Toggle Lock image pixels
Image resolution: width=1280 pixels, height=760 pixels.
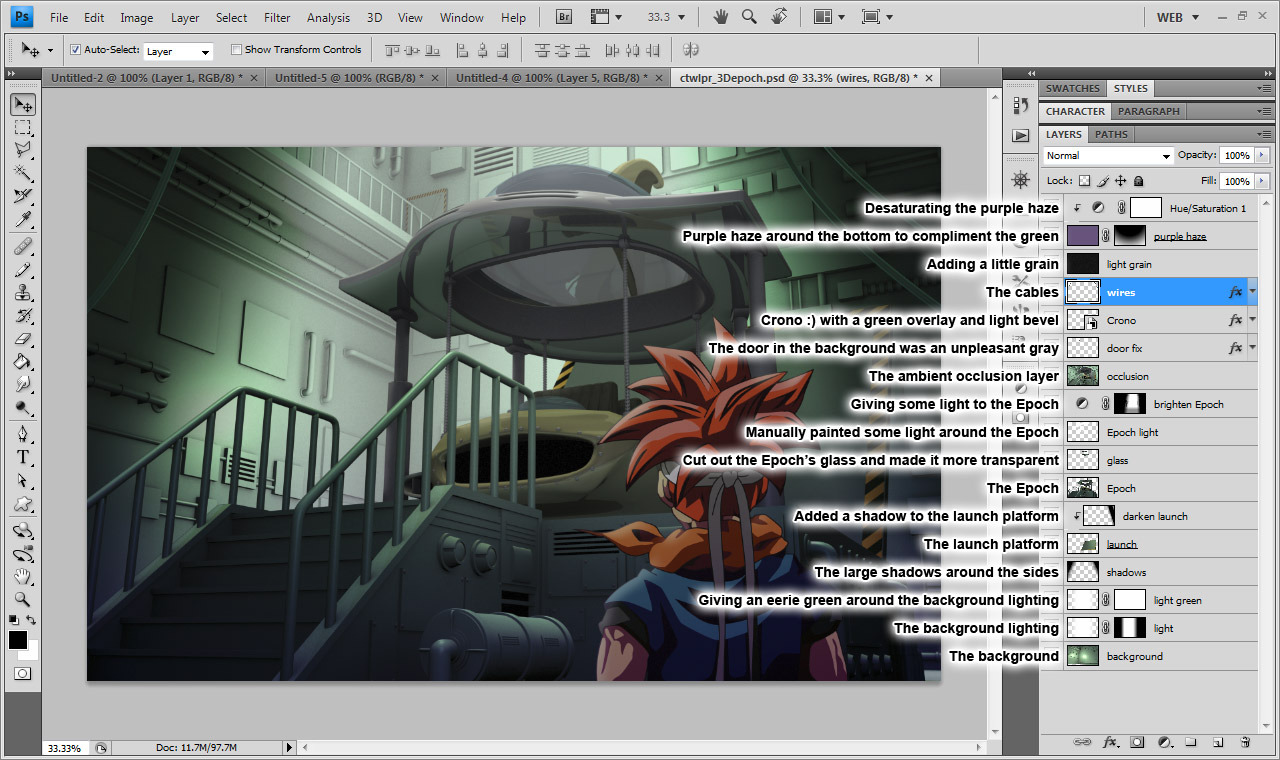pos(1103,181)
